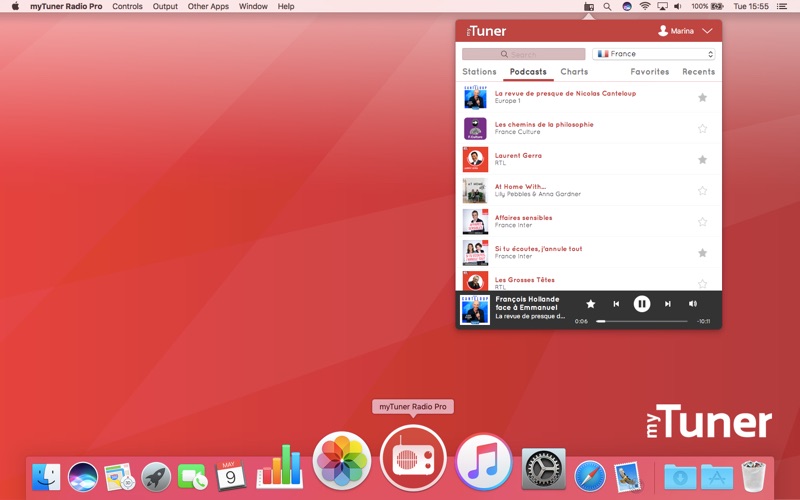
Task: Skip to previous track in player
Action: [616, 304]
